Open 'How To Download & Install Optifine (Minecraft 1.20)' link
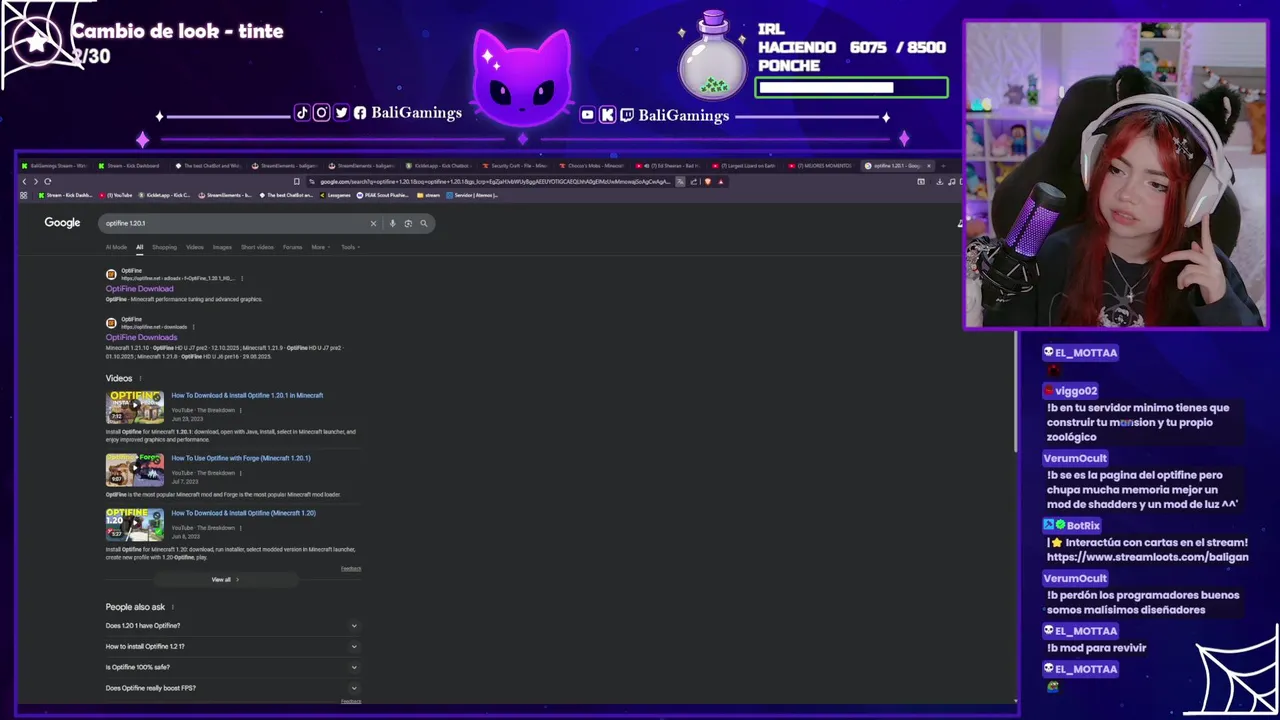1280x720 pixels. pos(243,513)
